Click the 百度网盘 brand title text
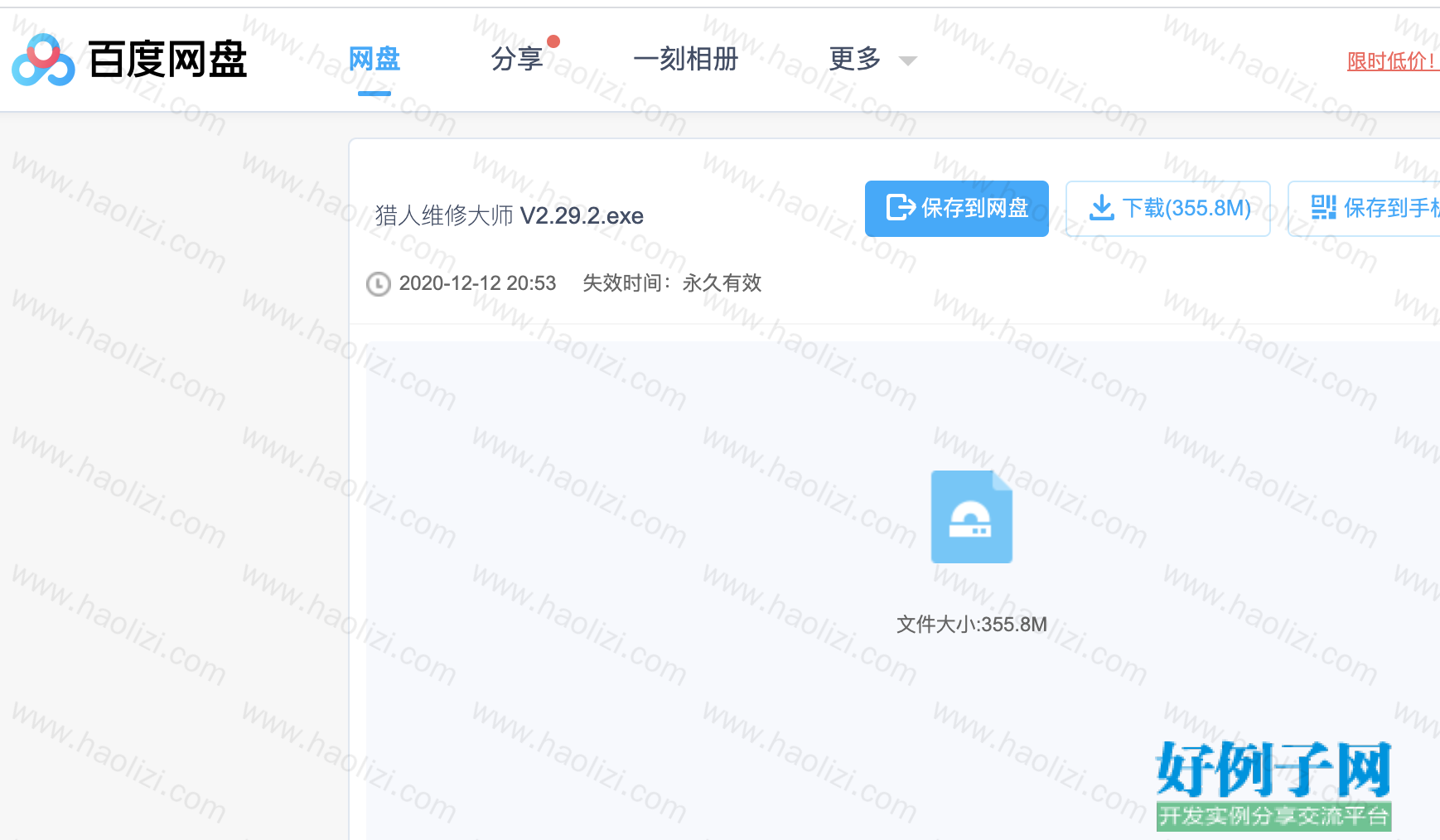The image size is (1440, 840). 168,60
